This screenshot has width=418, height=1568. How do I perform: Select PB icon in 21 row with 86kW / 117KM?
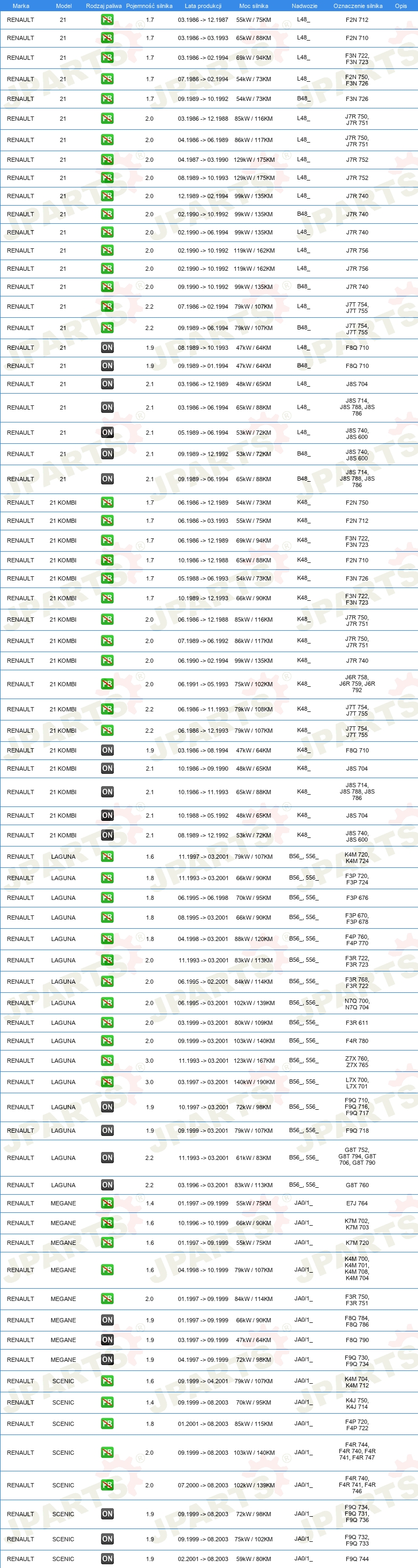[x=107, y=140]
